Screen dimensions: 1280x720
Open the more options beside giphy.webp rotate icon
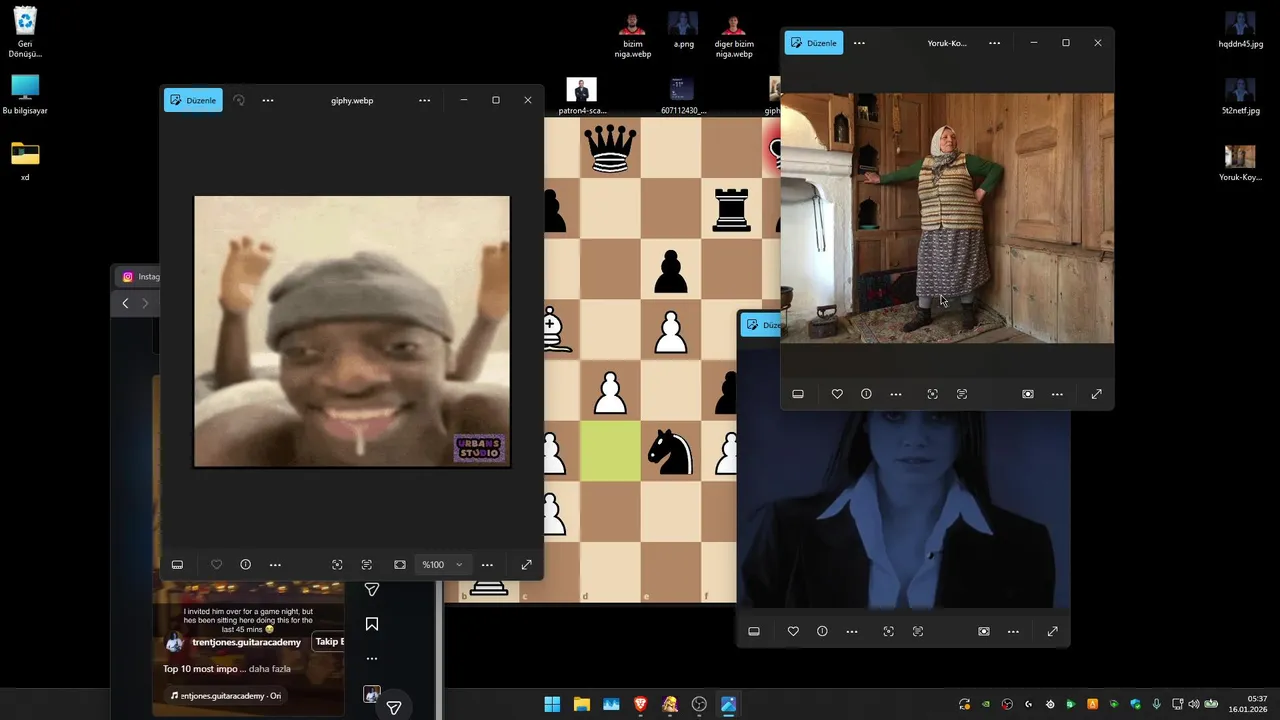point(268,100)
